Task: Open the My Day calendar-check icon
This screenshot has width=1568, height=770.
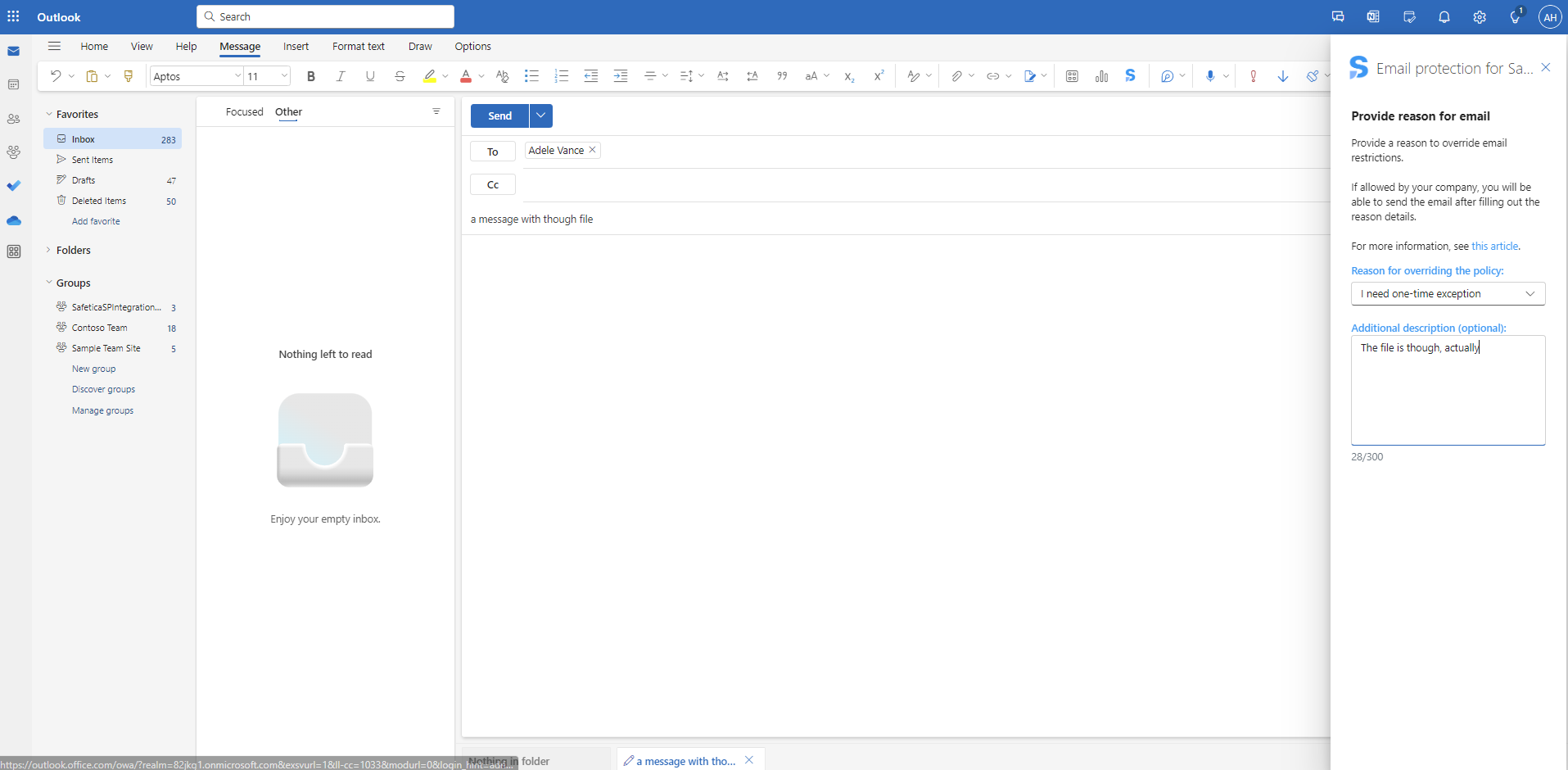Action: click(1409, 16)
